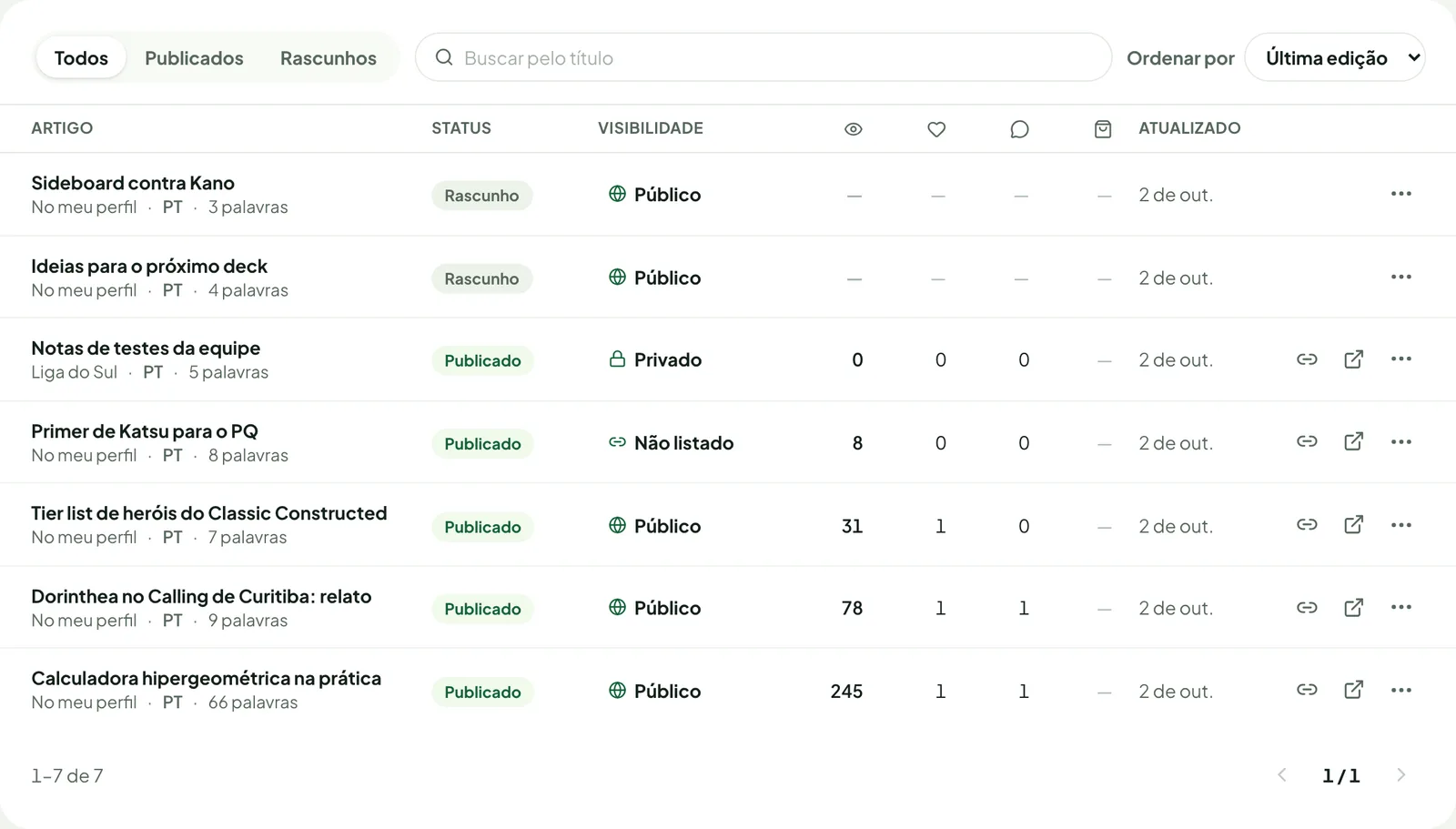1456x829 pixels.
Task: Focus the Buscar pelo título search field
Action: coord(763,57)
